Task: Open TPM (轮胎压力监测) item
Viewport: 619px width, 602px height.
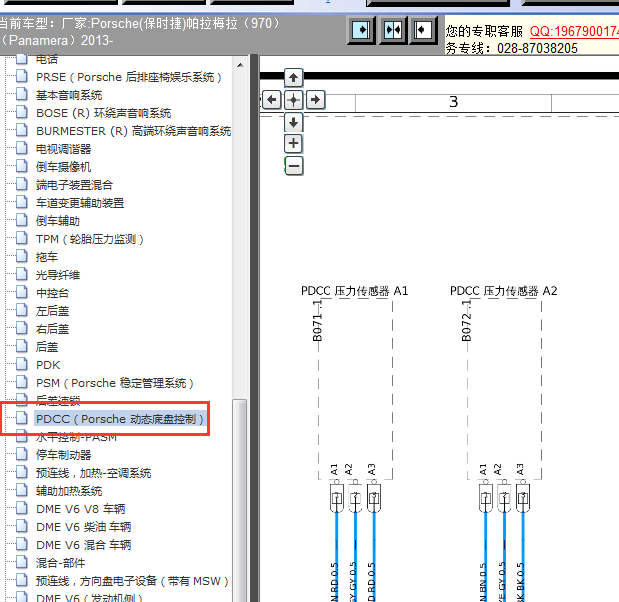Action: pyautogui.click(x=90, y=239)
